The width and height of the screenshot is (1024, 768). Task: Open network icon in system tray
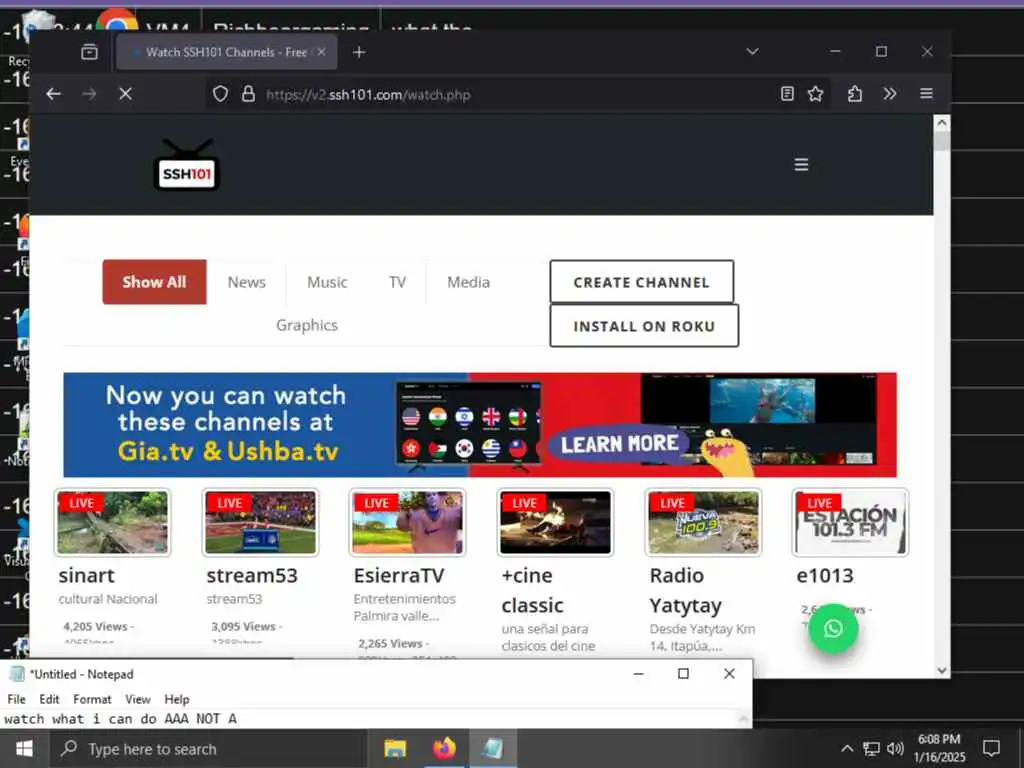871,748
